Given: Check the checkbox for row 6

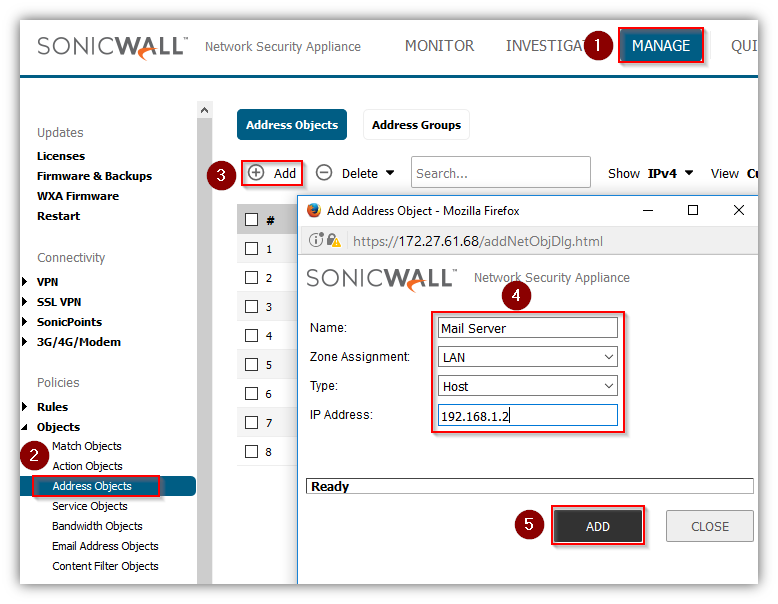Looking at the screenshot, I should click(x=252, y=394).
